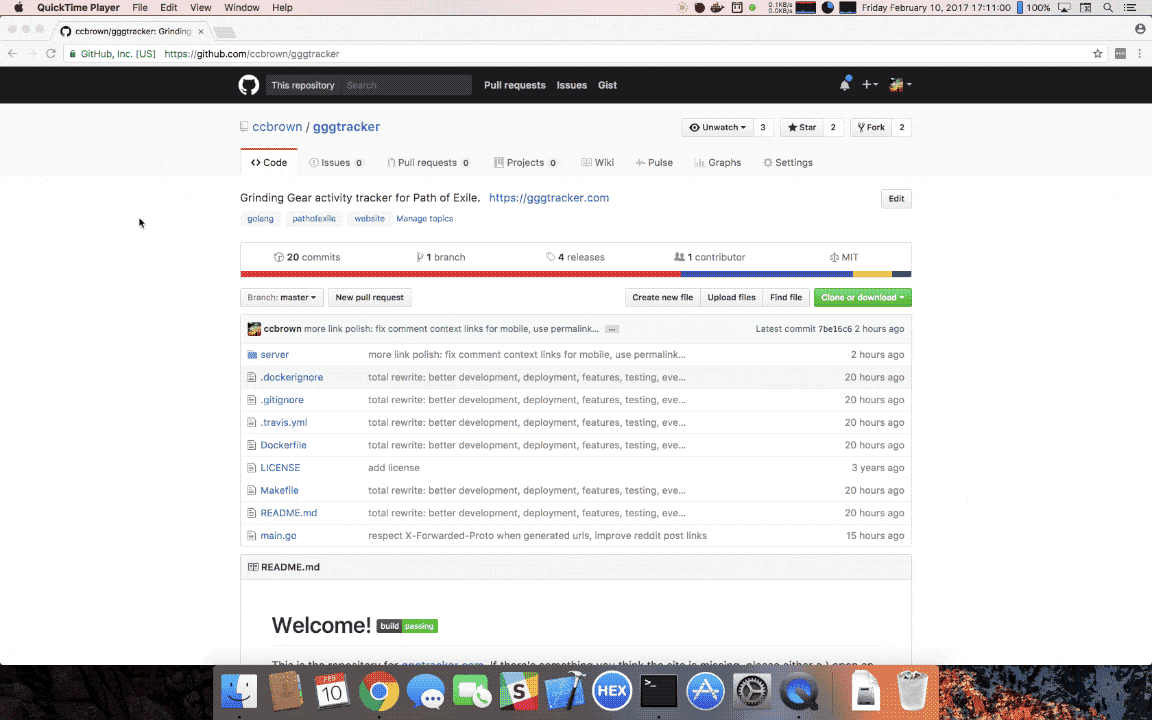This screenshot has width=1152, height=720.
Task: Open the 4 releases link
Action: [575, 257]
